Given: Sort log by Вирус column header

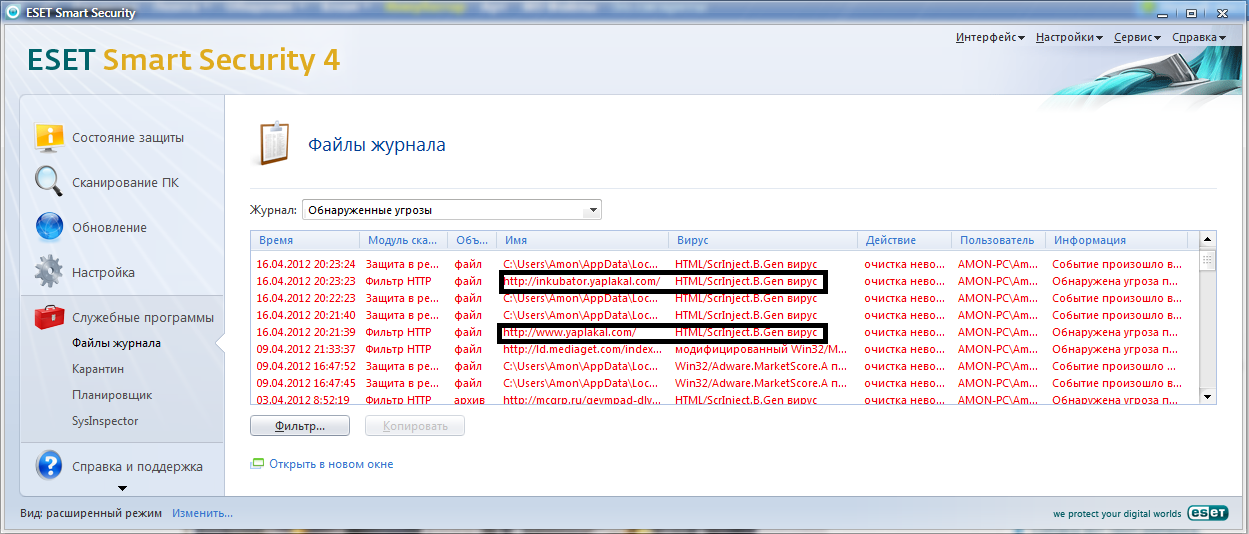Looking at the screenshot, I should [763, 240].
